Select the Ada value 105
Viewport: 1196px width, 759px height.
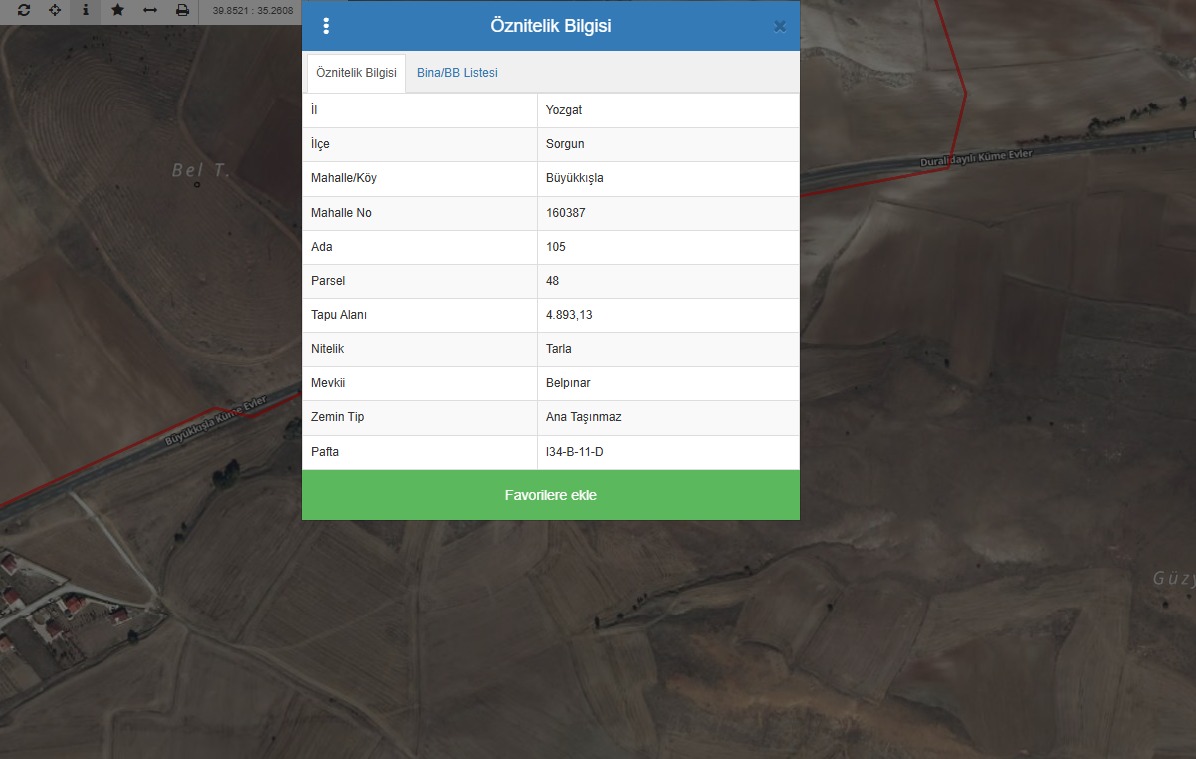(x=555, y=247)
